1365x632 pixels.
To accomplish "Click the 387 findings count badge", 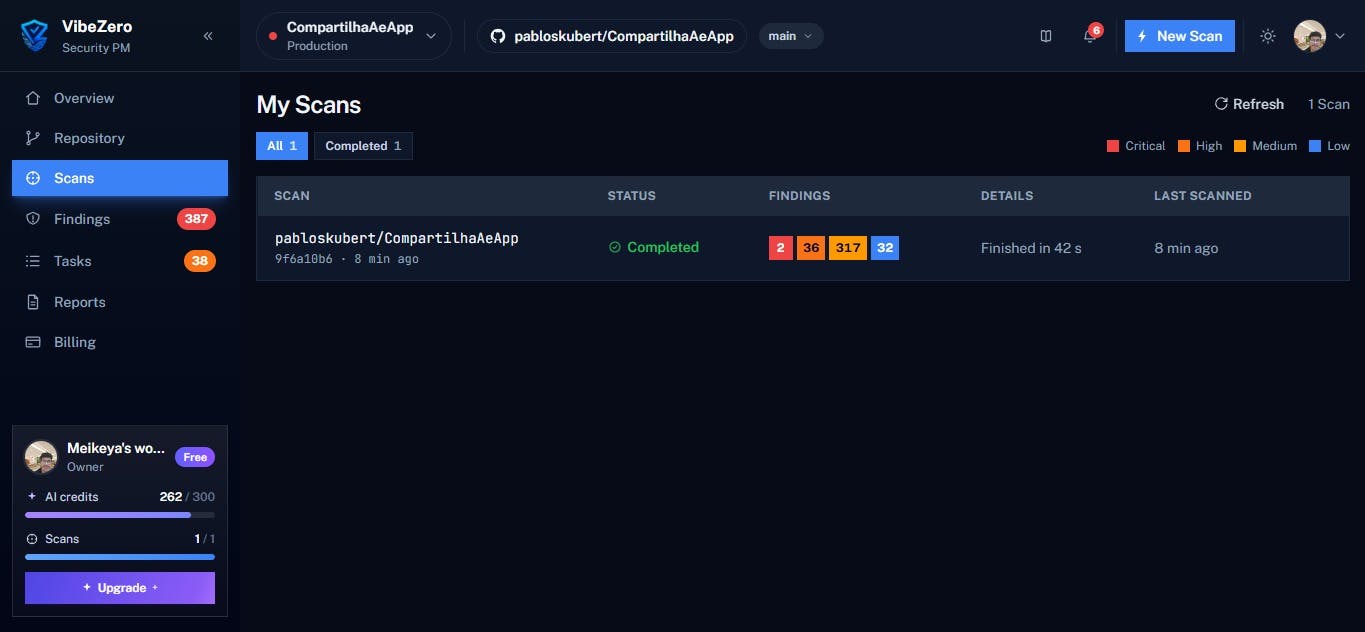I will pos(196,219).
